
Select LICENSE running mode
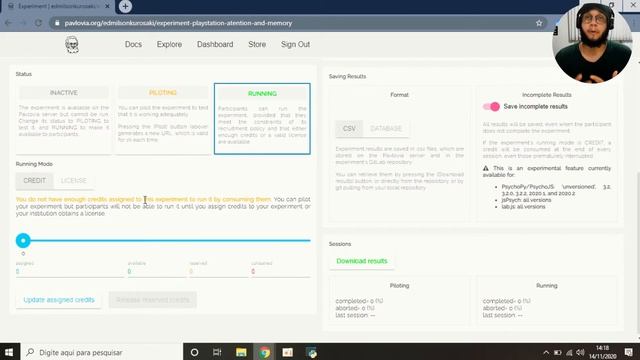click(73, 181)
